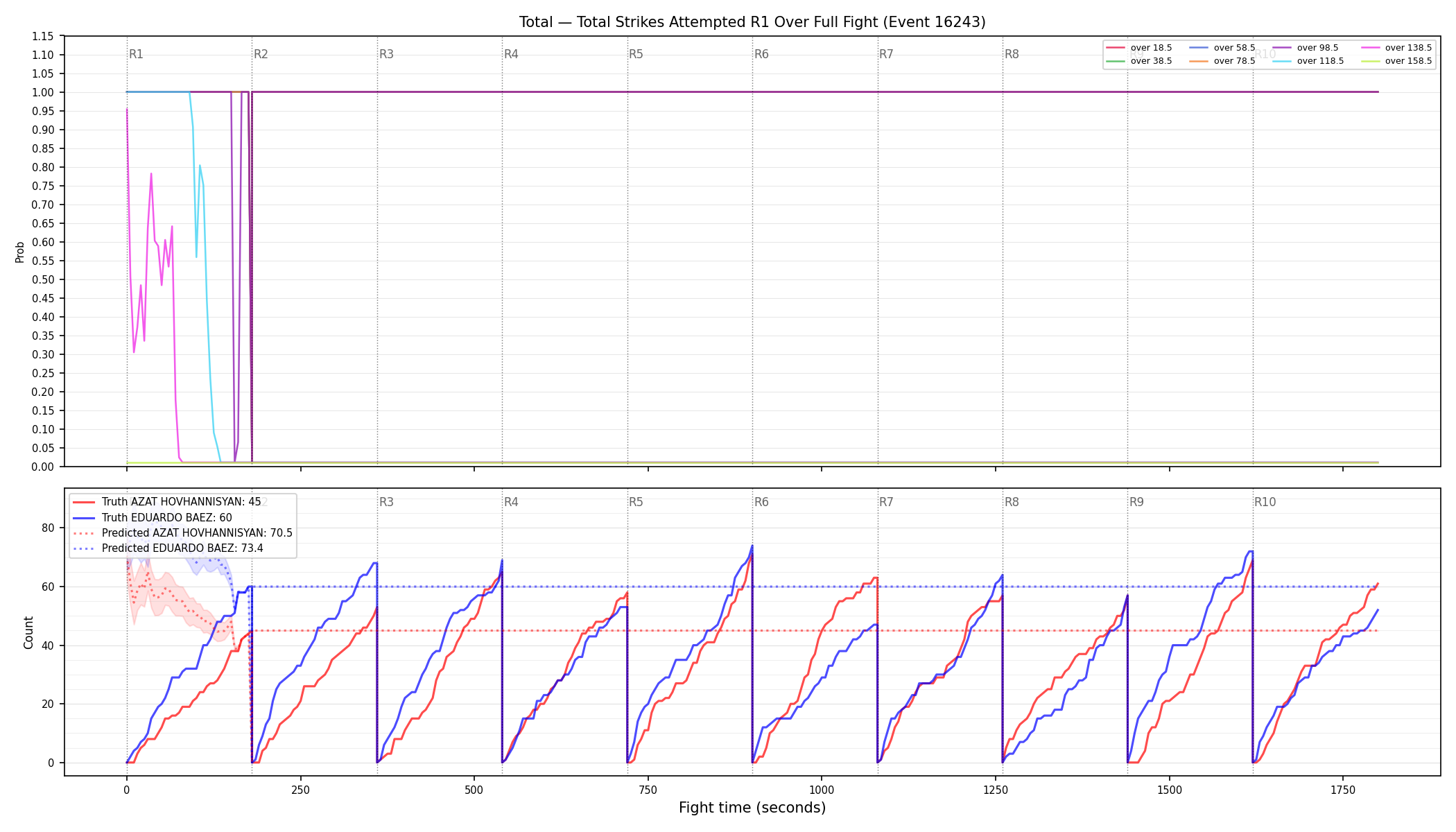The width and height of the screenshot is (1456, 832).
Task: Select the 'over 118.5' legend entry
Action: (1308, 61)
